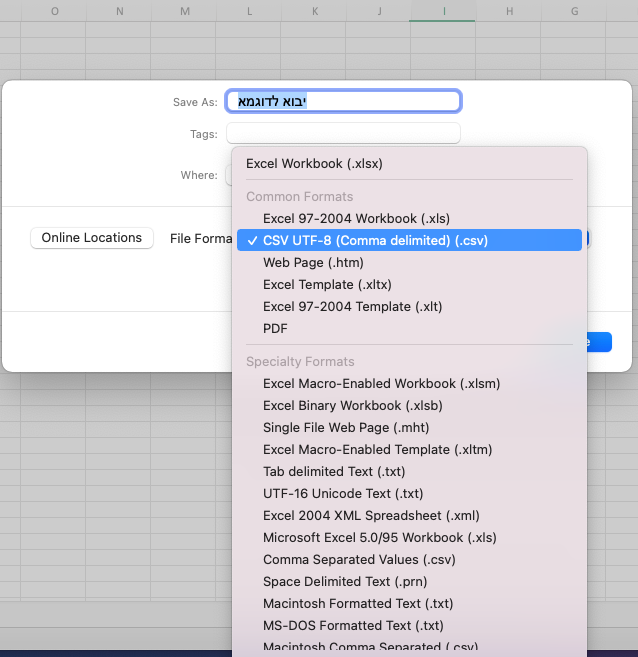Viewport: 638px width, 657px height.
Task: Select column J header in spreadsheet
Action: click(x=379, y=11)
